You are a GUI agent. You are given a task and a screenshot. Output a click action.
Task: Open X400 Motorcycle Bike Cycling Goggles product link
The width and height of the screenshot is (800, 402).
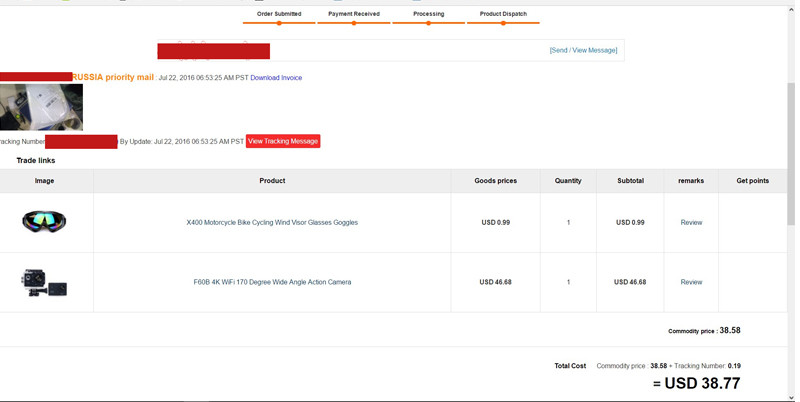click(x=272, y=222)
